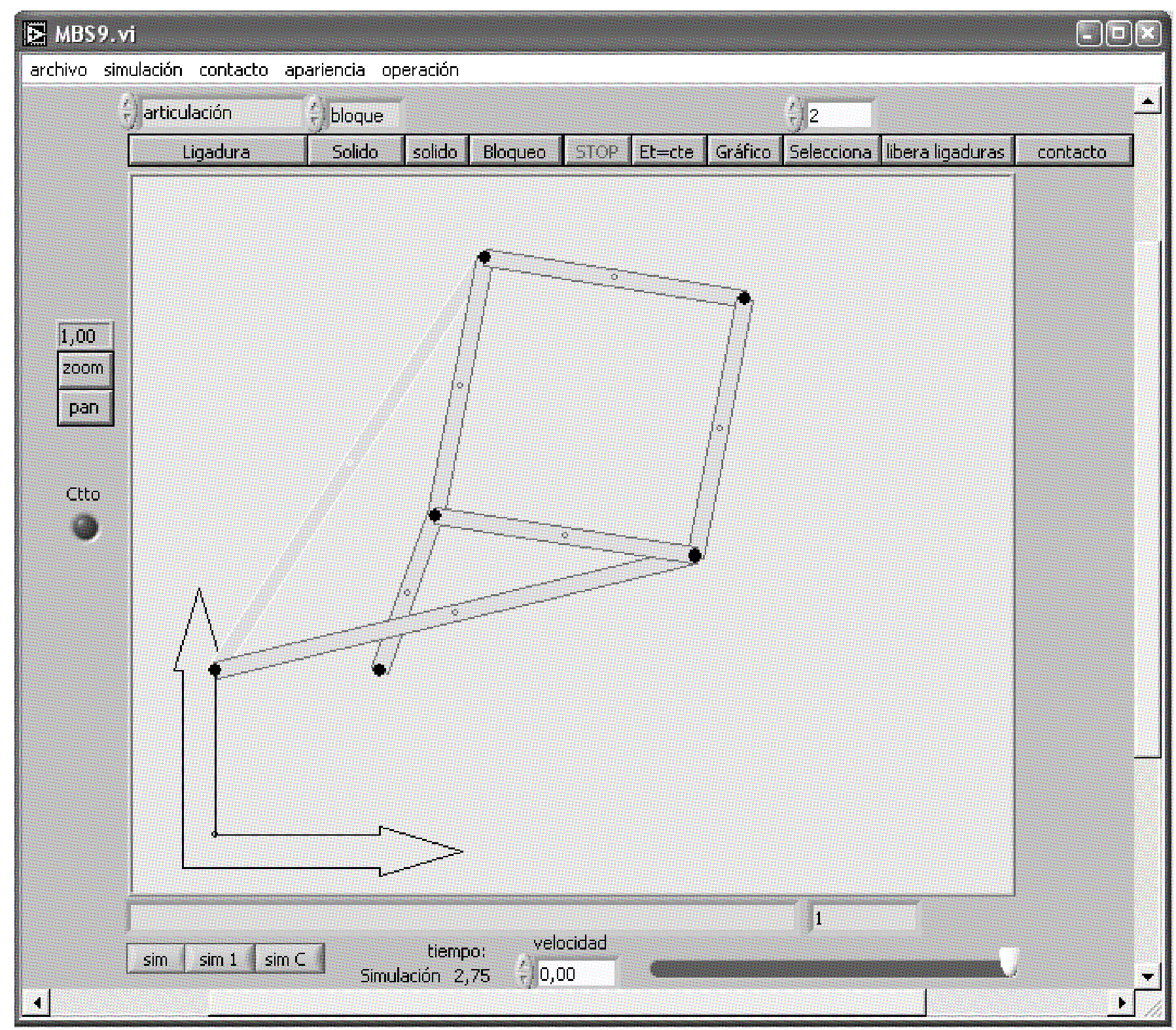Toggle the pan mode button
This screenshot has height=1030, width=1176.
click(84, 408)
